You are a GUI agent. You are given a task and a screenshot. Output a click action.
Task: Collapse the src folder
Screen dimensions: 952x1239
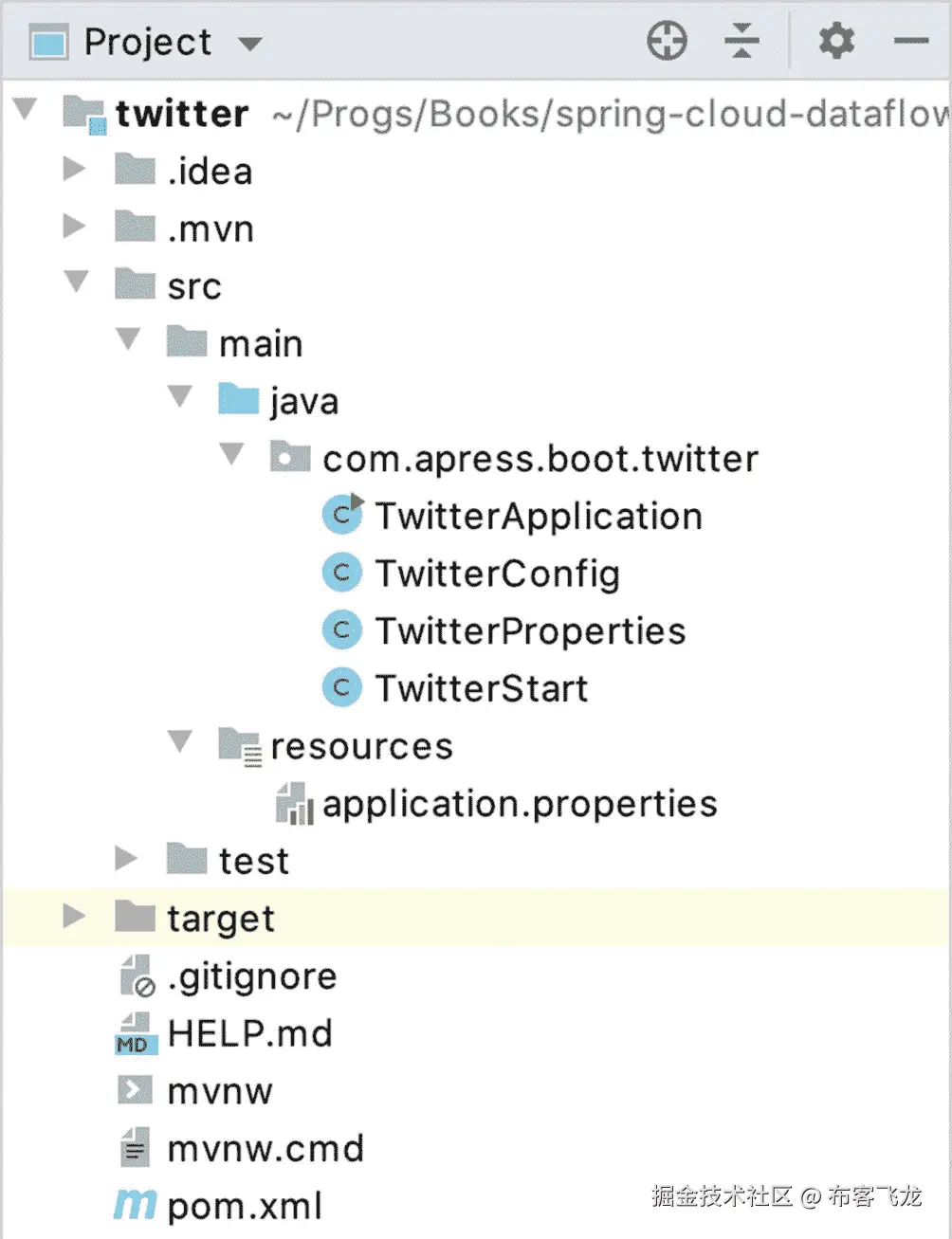coord(76,282)
